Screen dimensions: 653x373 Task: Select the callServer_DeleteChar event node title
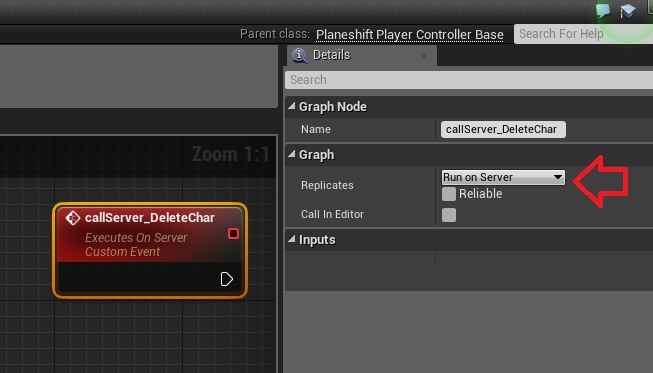point(150,218)
